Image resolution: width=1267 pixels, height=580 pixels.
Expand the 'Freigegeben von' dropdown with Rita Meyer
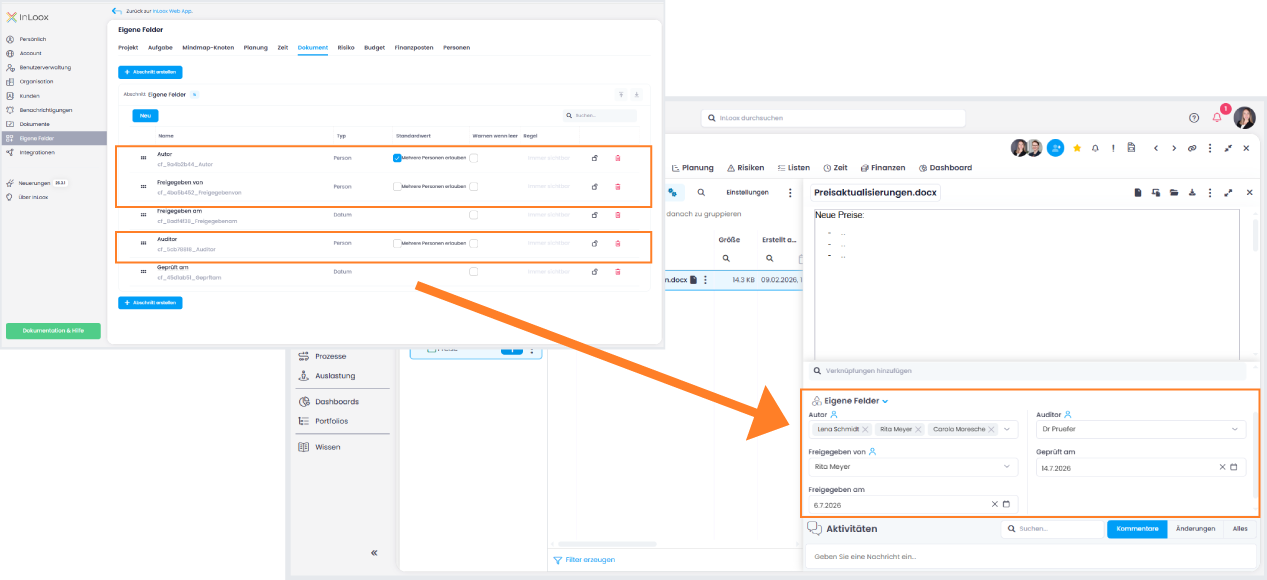point(913,466)
